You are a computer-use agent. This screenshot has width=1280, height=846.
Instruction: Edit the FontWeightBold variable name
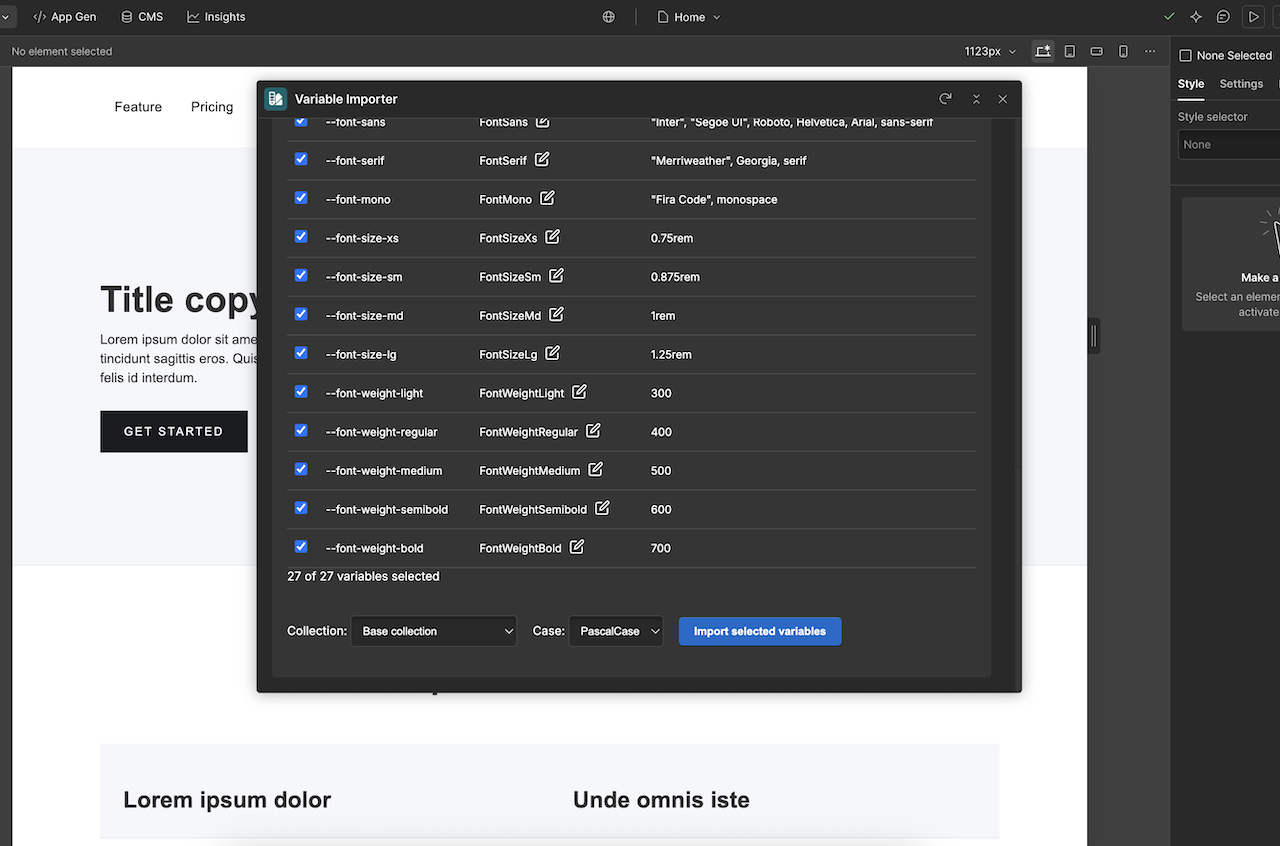(577, 547)
